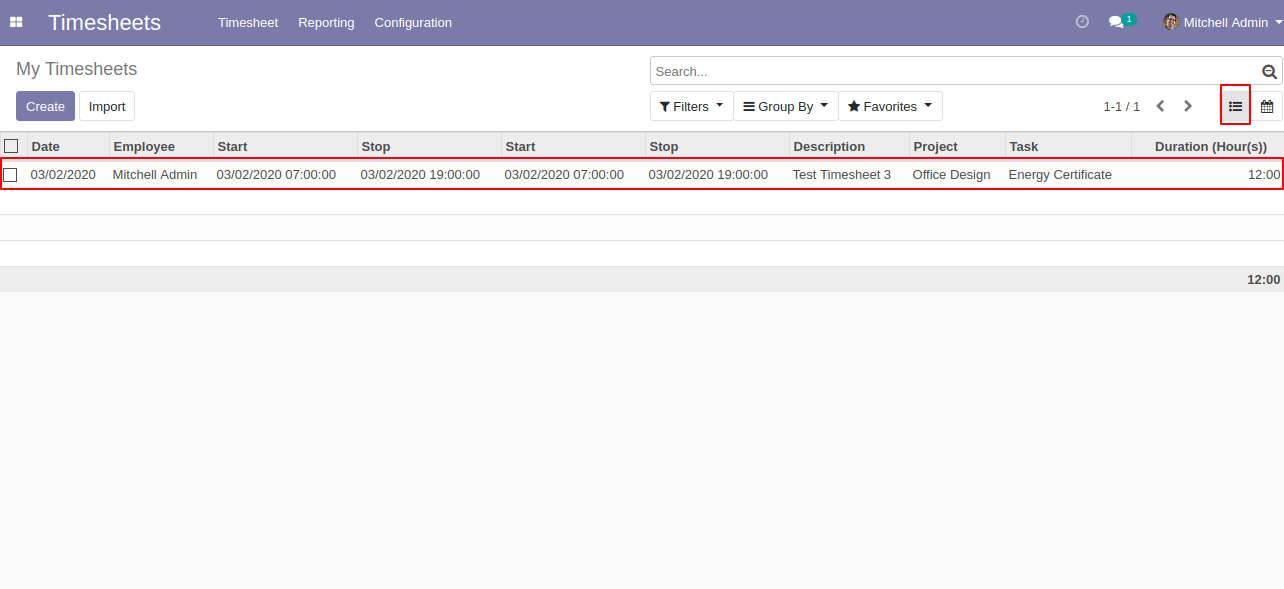Click the Timesheets app title
1284x589 pixels.
[104, 22]
